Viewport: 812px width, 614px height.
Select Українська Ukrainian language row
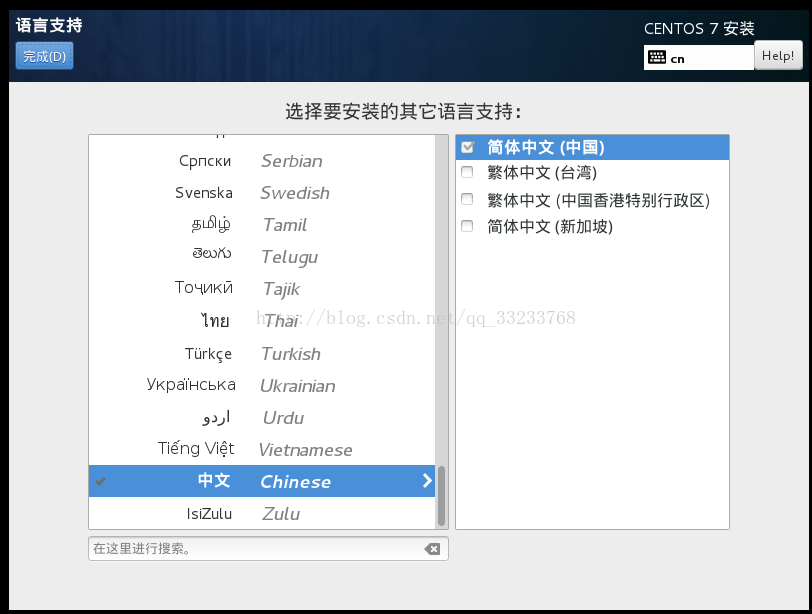click(x=262, y=386)
